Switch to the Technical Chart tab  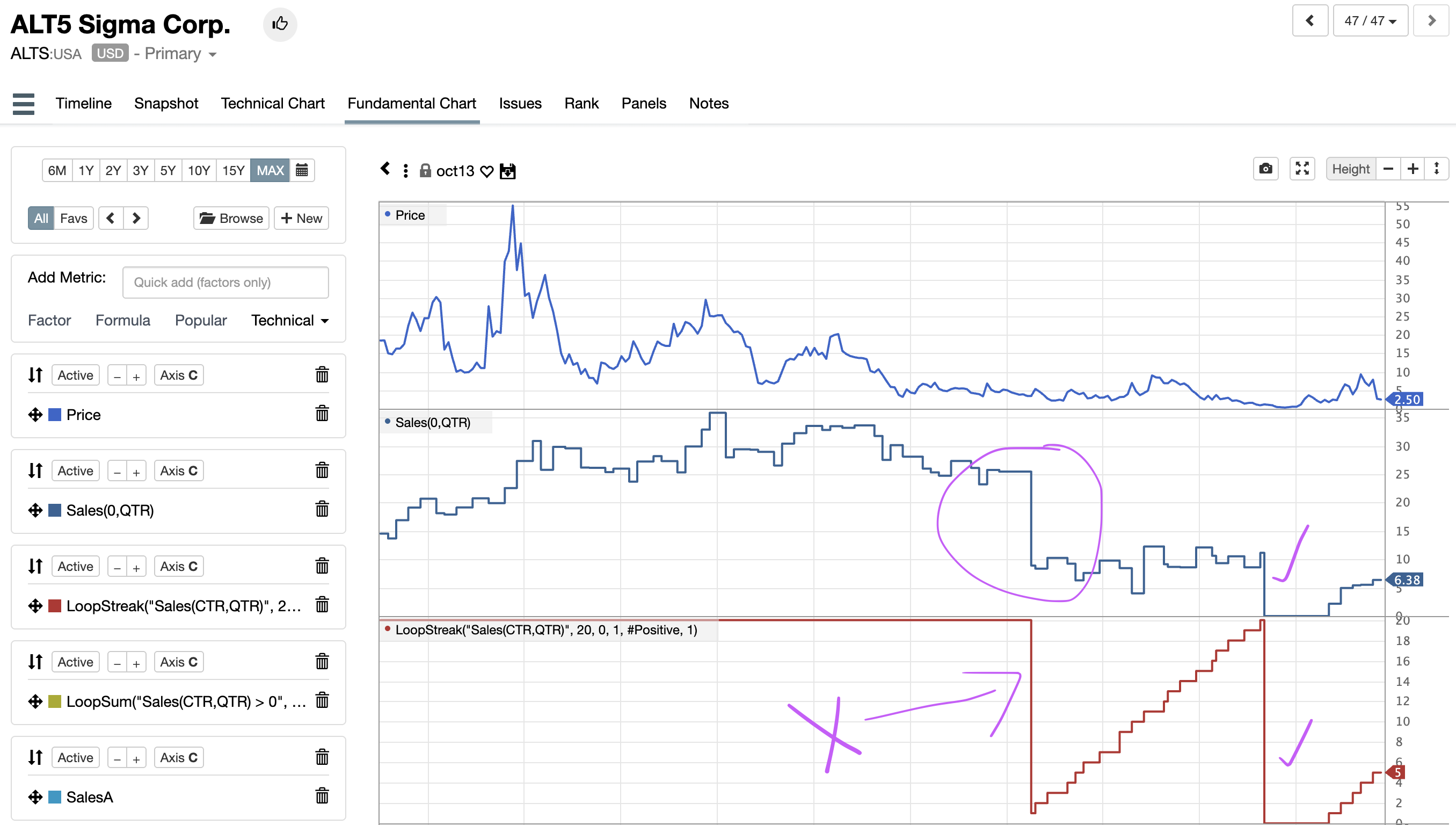pyautogui.click(x=272, y=104)
